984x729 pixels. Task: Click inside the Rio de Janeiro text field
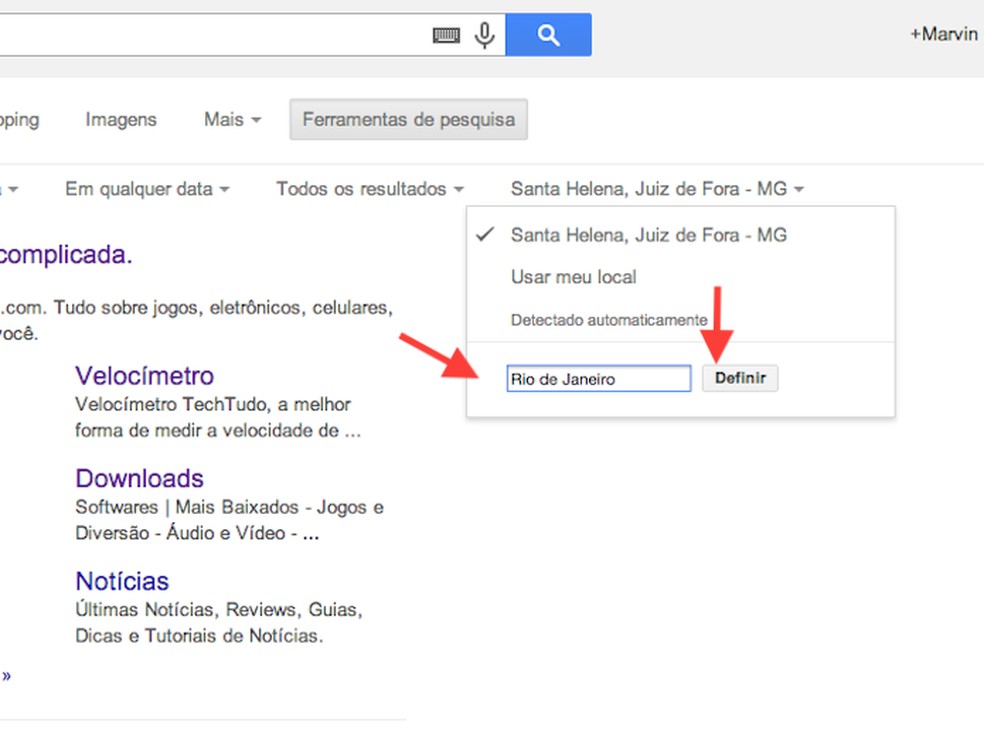point(598,378)
